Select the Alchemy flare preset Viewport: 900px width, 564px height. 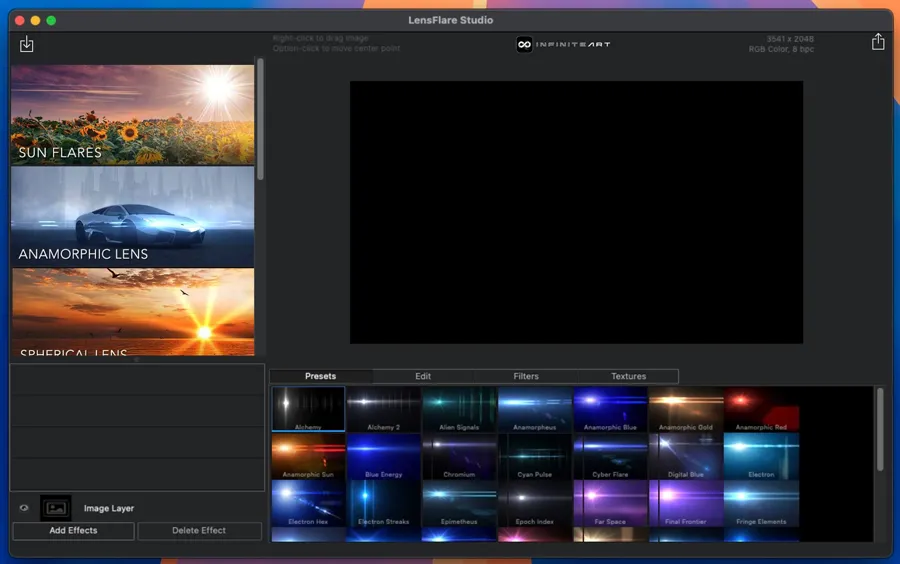click(x=308, y=409)
